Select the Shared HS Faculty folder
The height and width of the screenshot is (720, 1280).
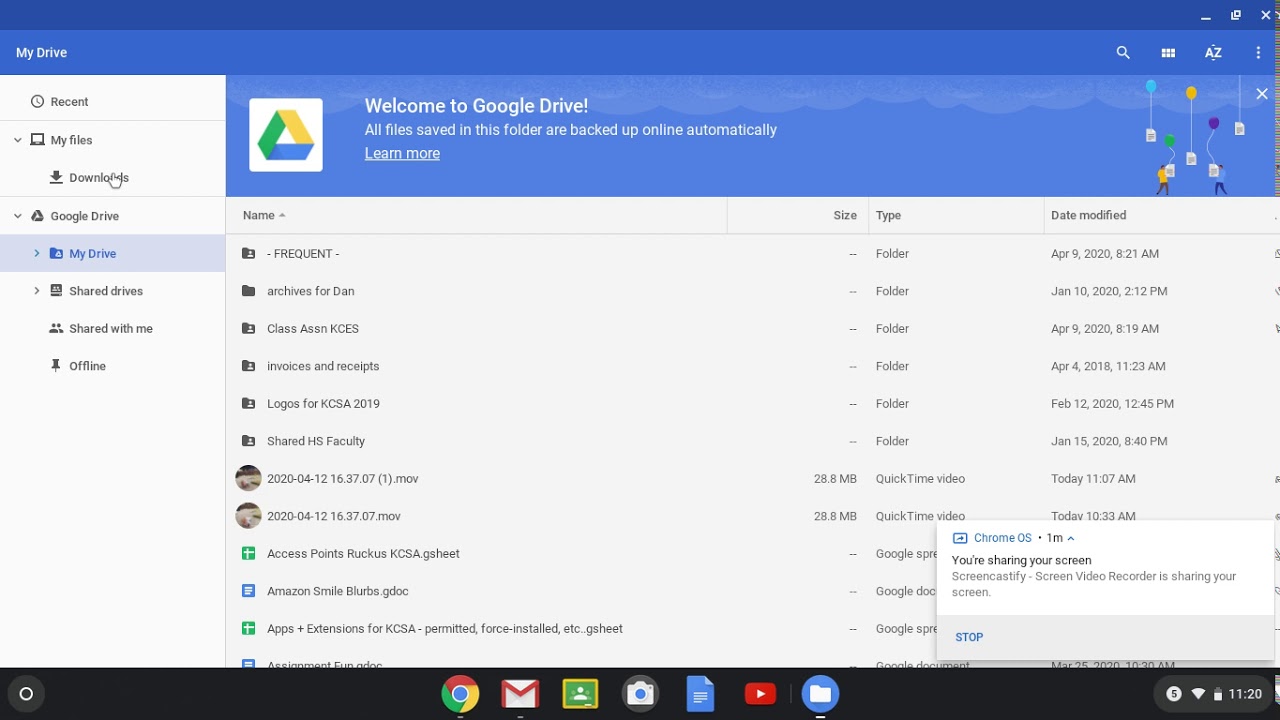[315, 441]
